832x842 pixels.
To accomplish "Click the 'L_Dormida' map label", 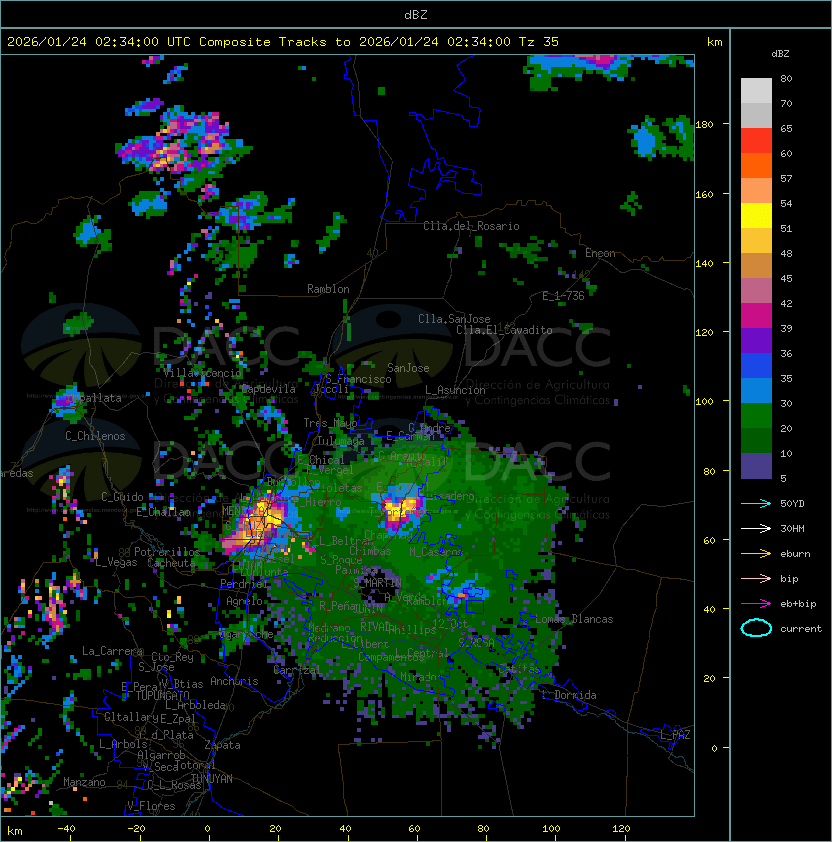I will point(569,695).
